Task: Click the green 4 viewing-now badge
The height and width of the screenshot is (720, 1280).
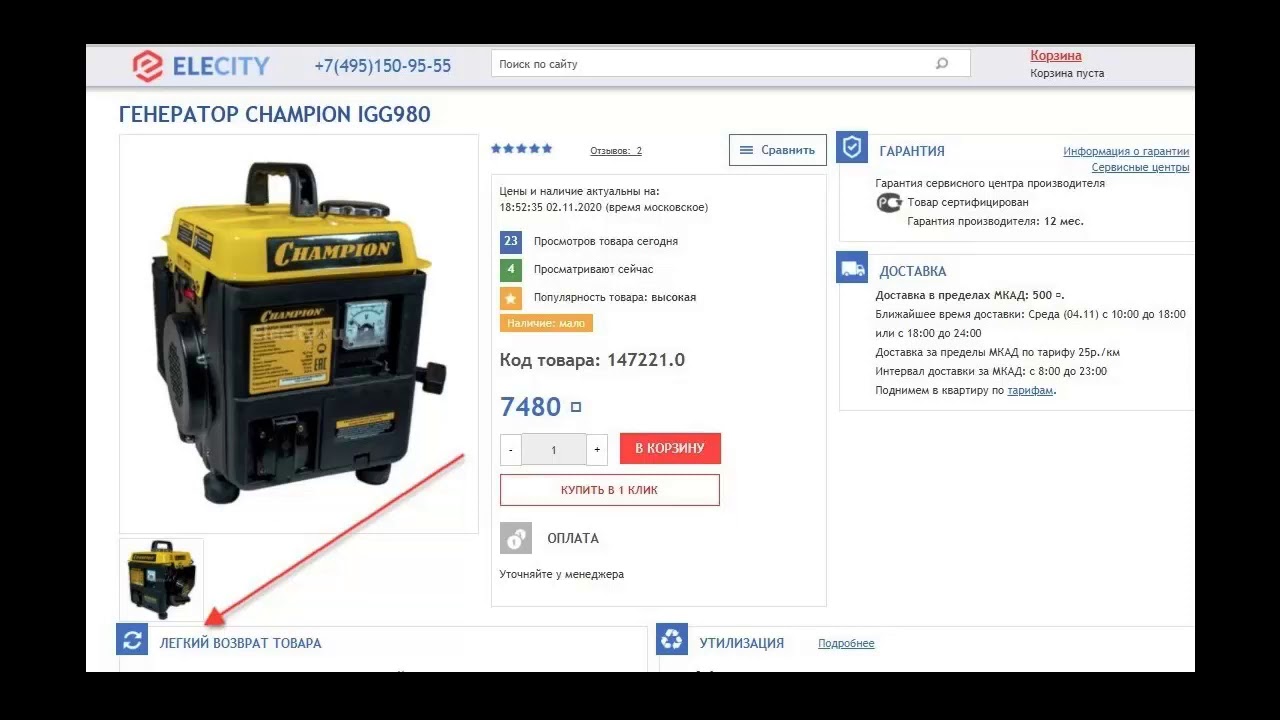Action: coord(511,269)
